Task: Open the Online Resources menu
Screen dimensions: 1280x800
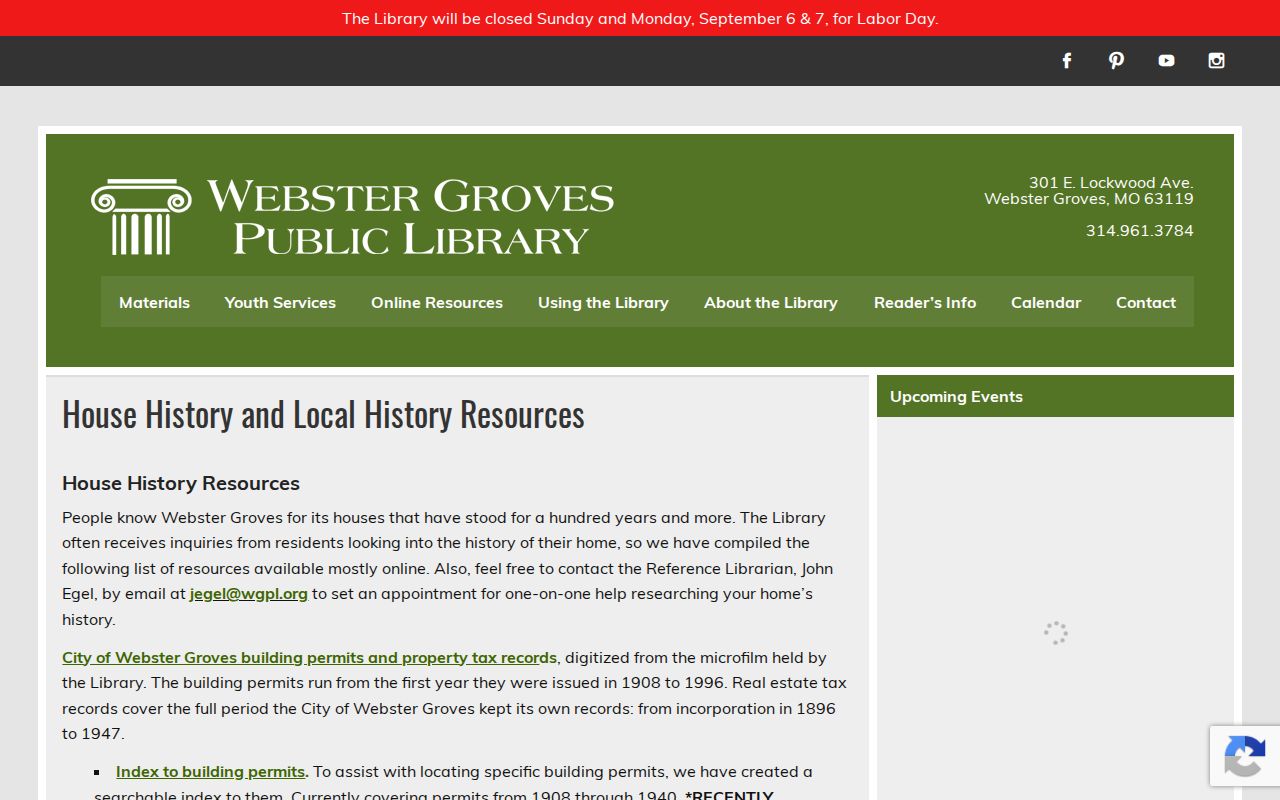Action: pos(437,302)
